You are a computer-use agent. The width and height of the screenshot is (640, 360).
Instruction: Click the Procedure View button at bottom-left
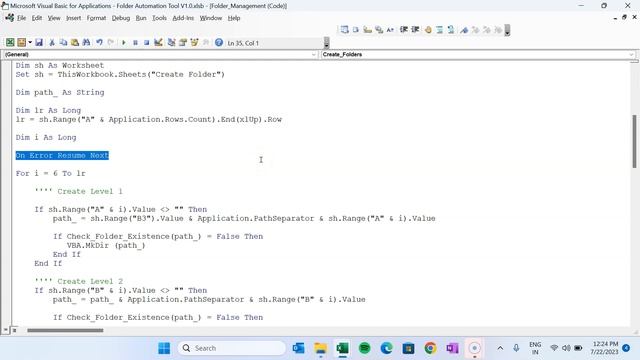[x=5, y=330]
